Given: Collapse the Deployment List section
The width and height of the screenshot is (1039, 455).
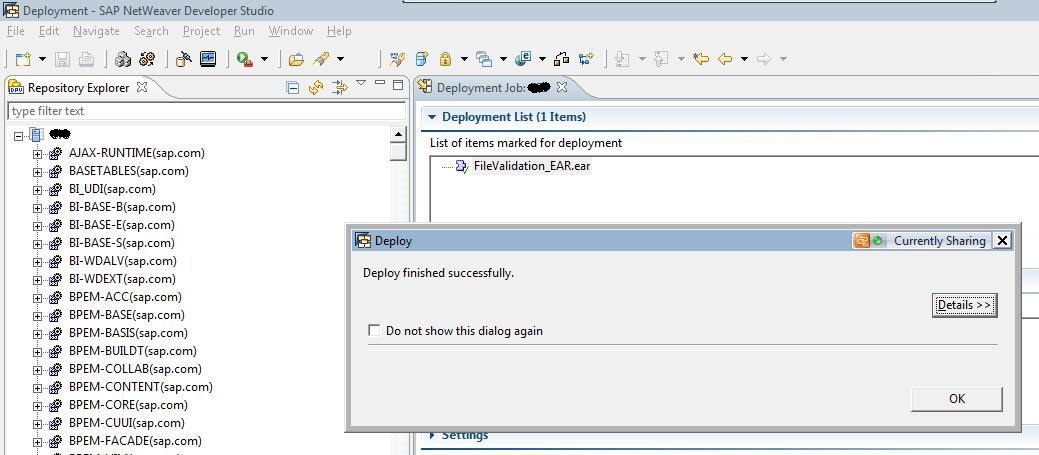Looking at the screenshot, I should (432, 117).
